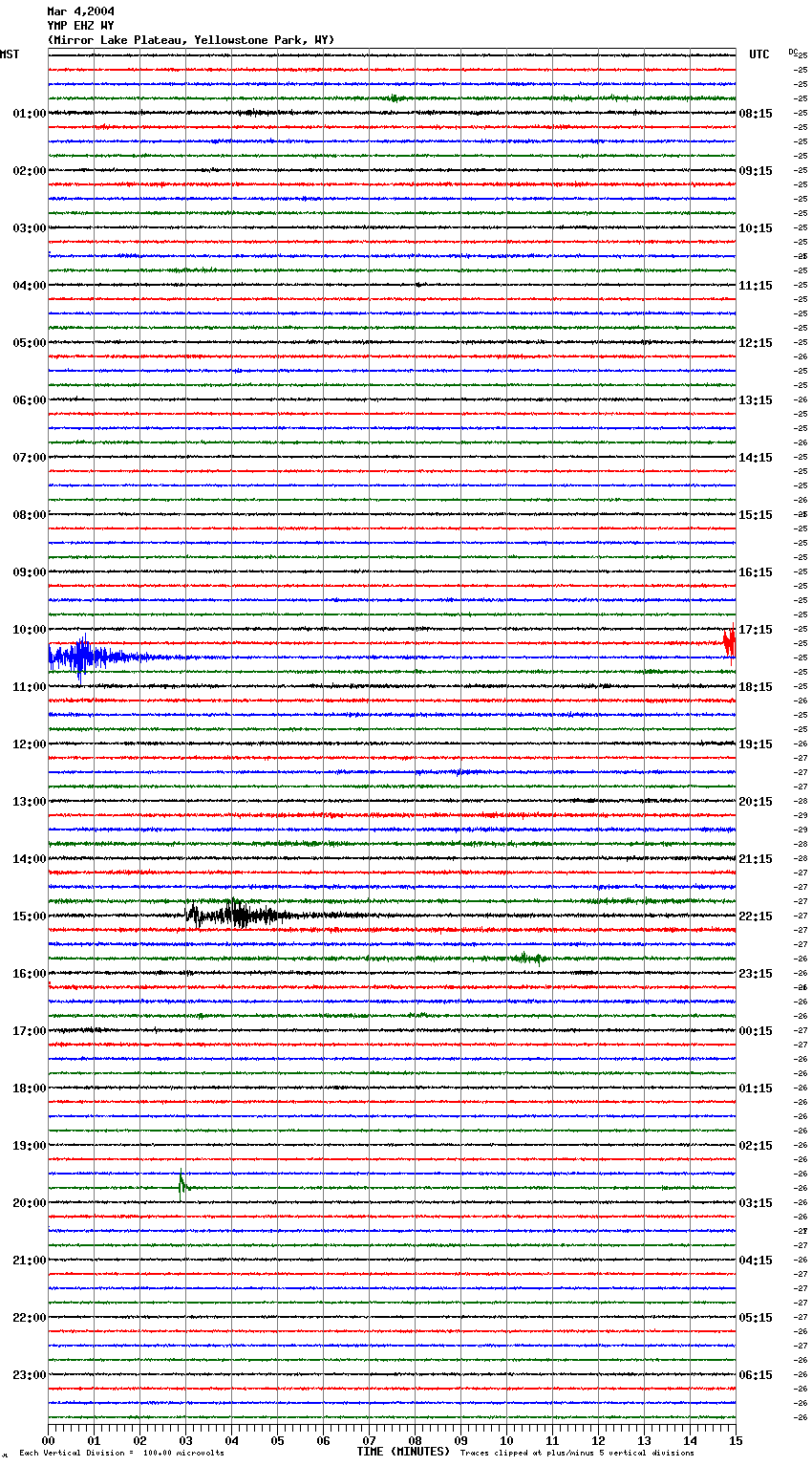Viewport: 812px width, 1466px height.
Task: Select the "07:00" MST hour label
Action: click(x=30, y=458)
